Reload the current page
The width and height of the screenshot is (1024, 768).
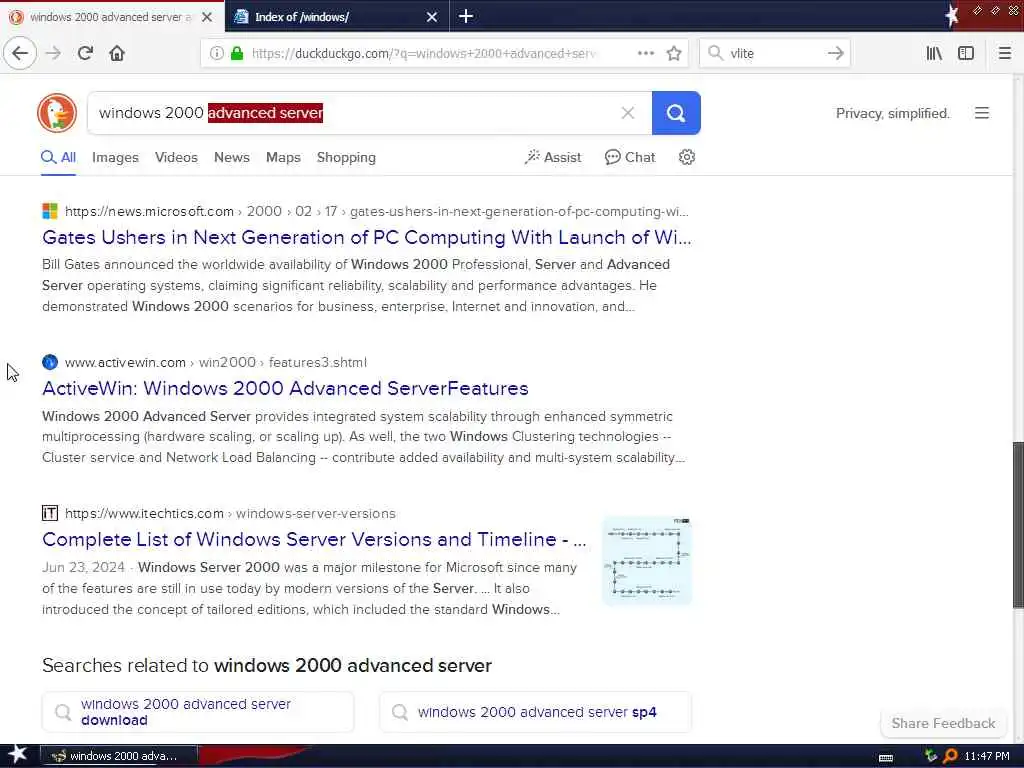coord(85,53)
